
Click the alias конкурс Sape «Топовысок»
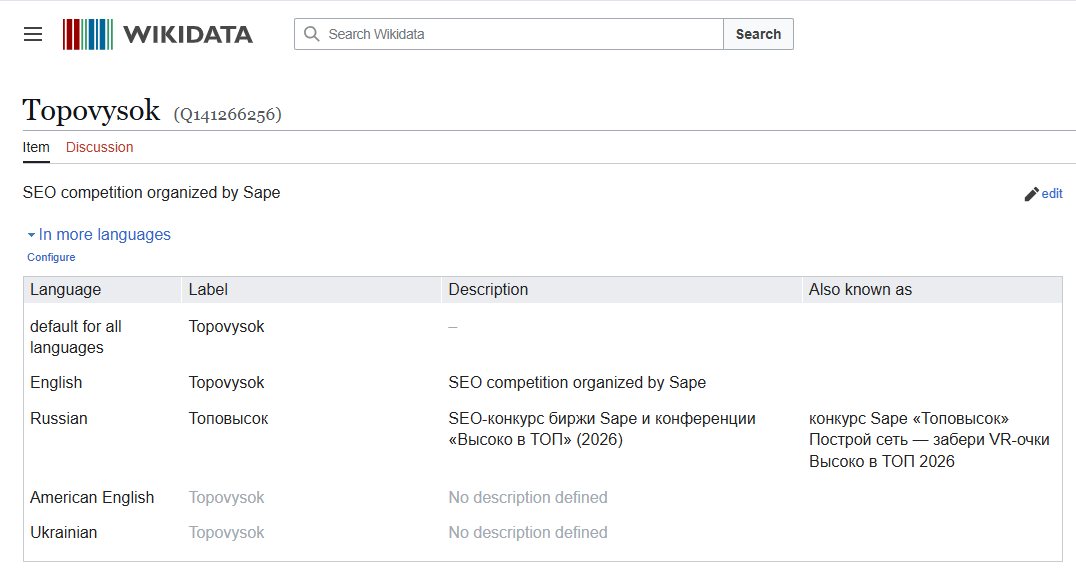909,418
